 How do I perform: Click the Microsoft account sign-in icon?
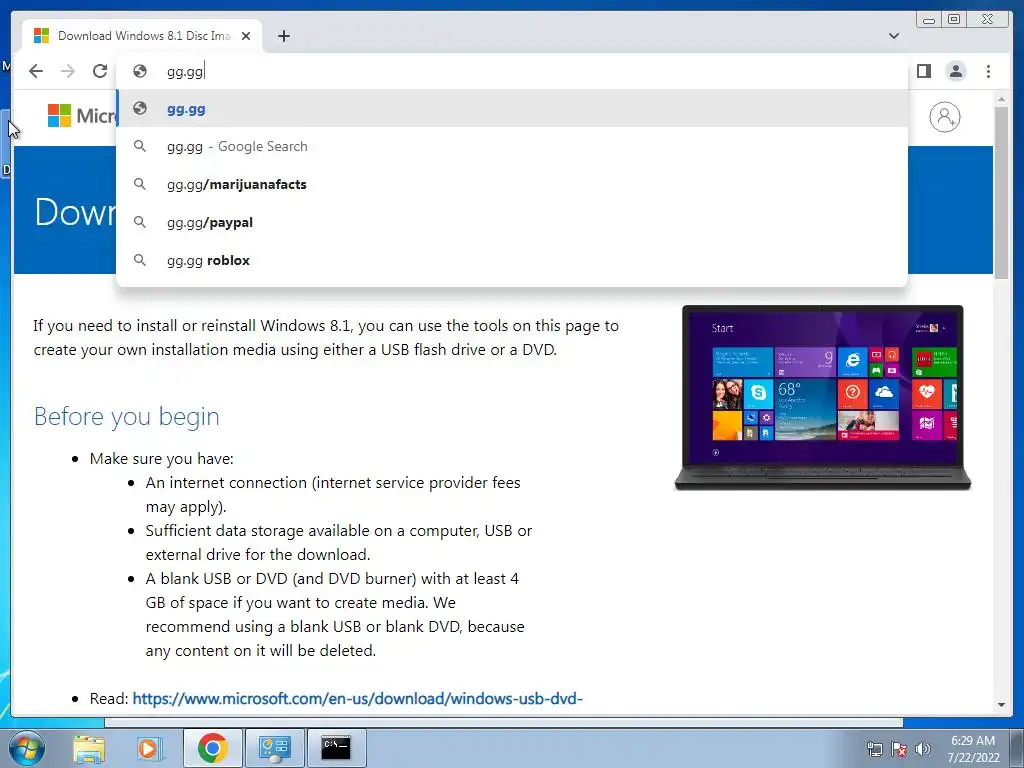944,117
